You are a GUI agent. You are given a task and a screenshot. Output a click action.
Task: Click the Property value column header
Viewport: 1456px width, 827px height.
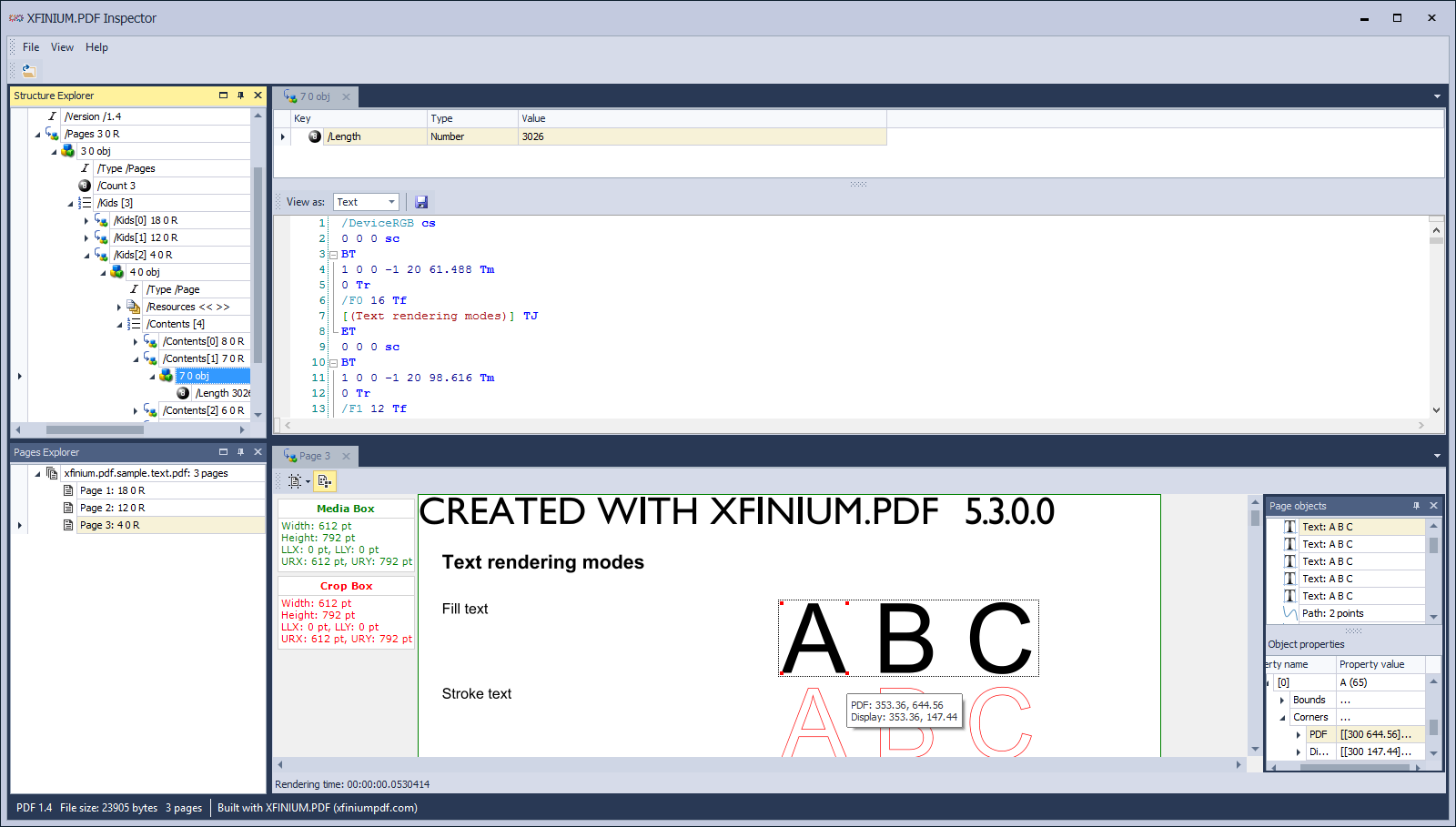1380,664
